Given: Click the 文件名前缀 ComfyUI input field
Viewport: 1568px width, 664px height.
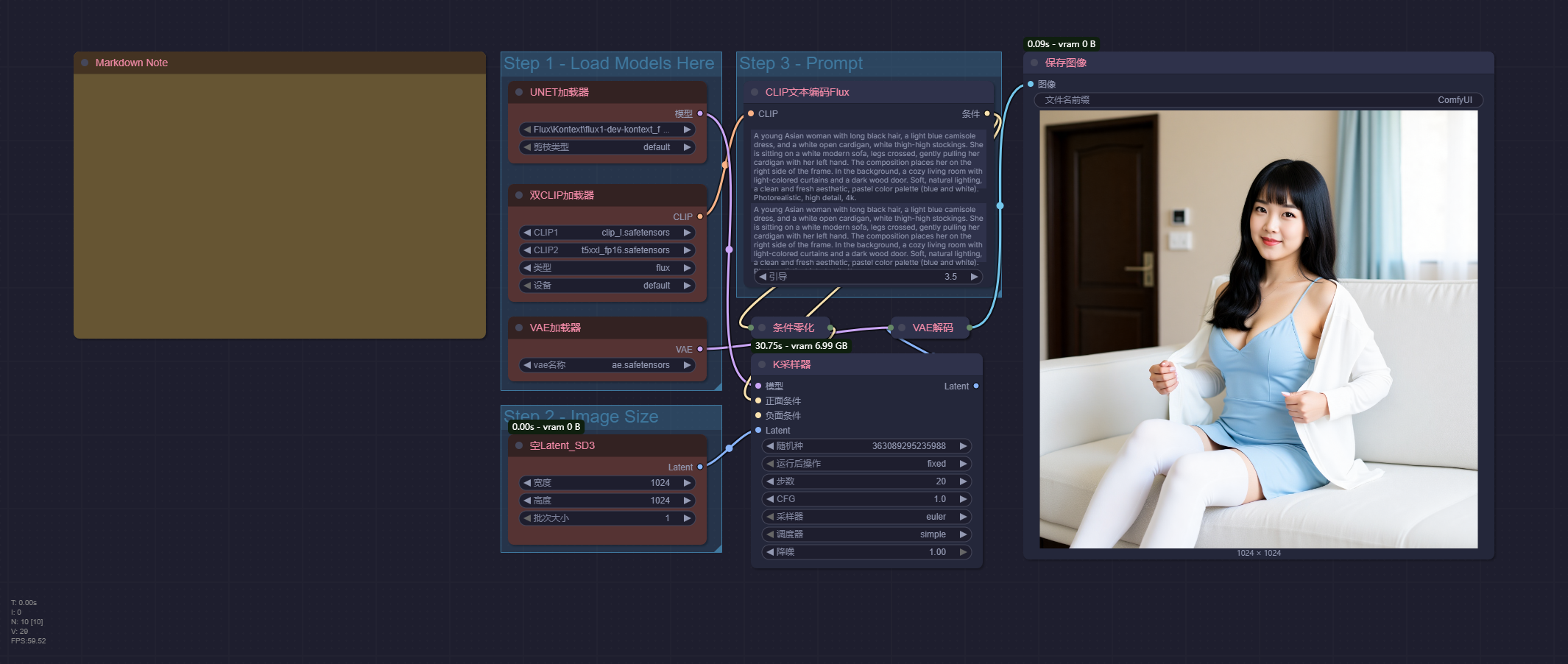Looking at the screenshot, I should 1251,100.
